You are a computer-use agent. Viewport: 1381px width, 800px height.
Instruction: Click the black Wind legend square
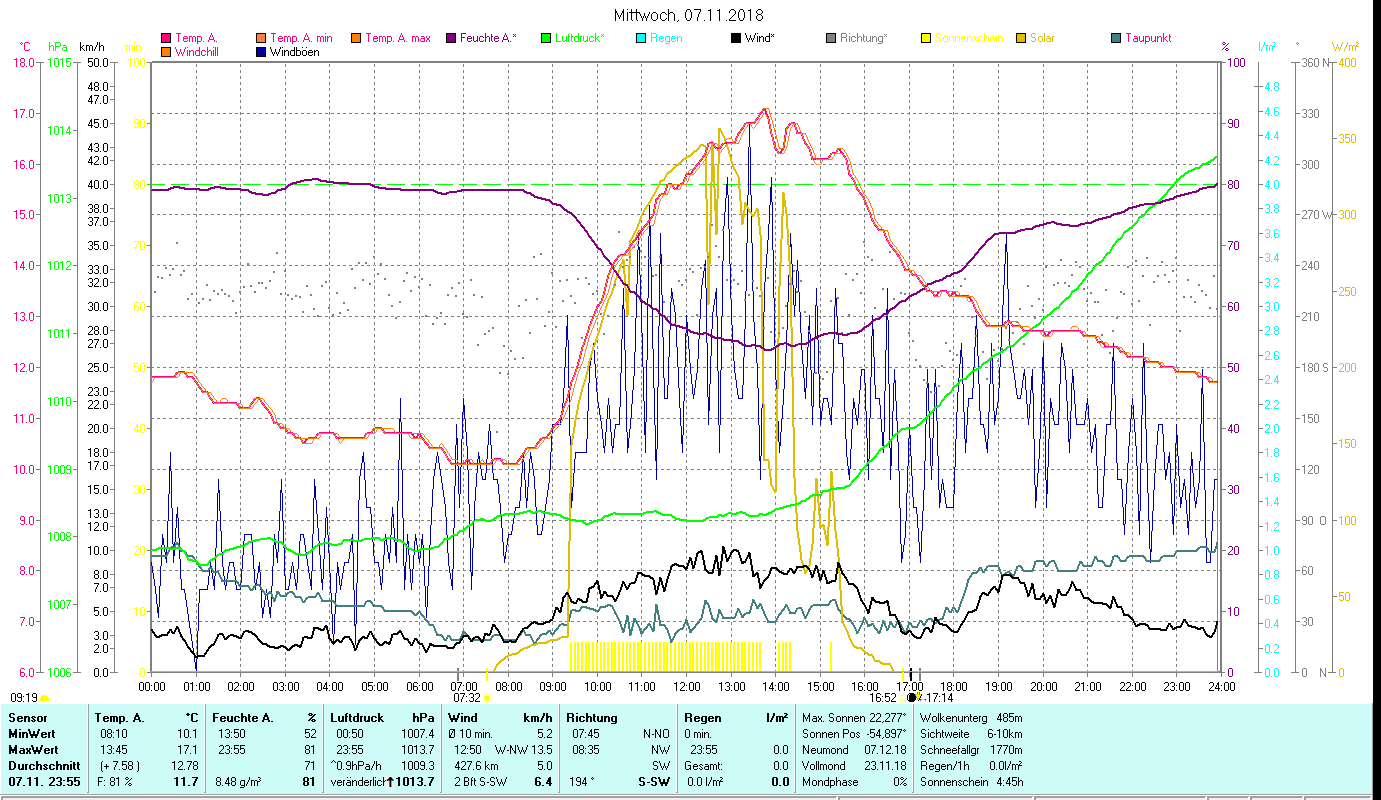[x=736, y=39]
